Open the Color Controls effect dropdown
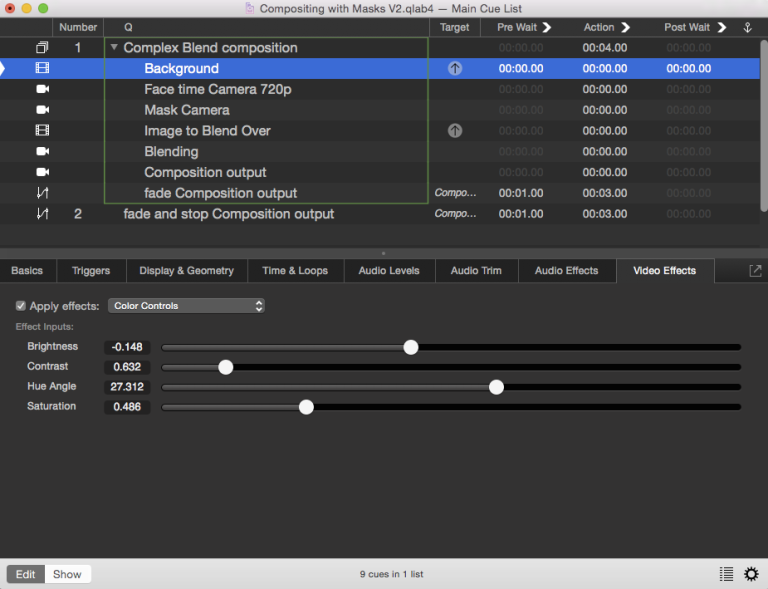This screenshot has width=768, height=589. 187,306
